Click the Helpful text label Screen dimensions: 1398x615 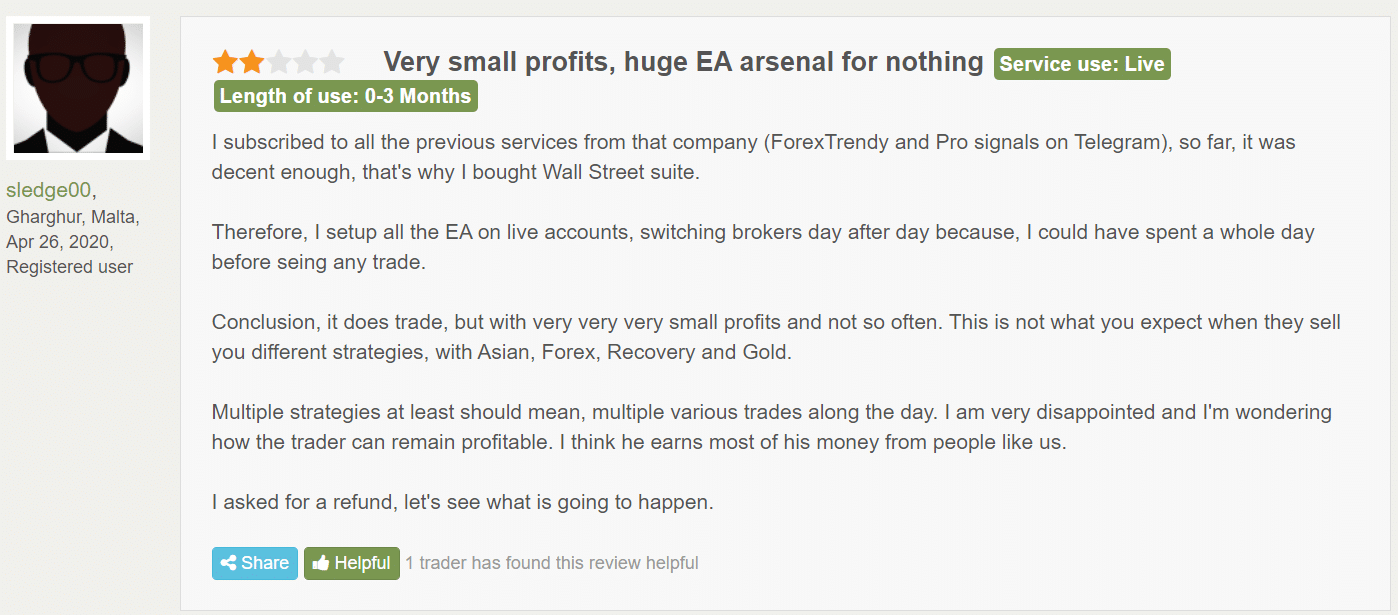tap(362, 563)
